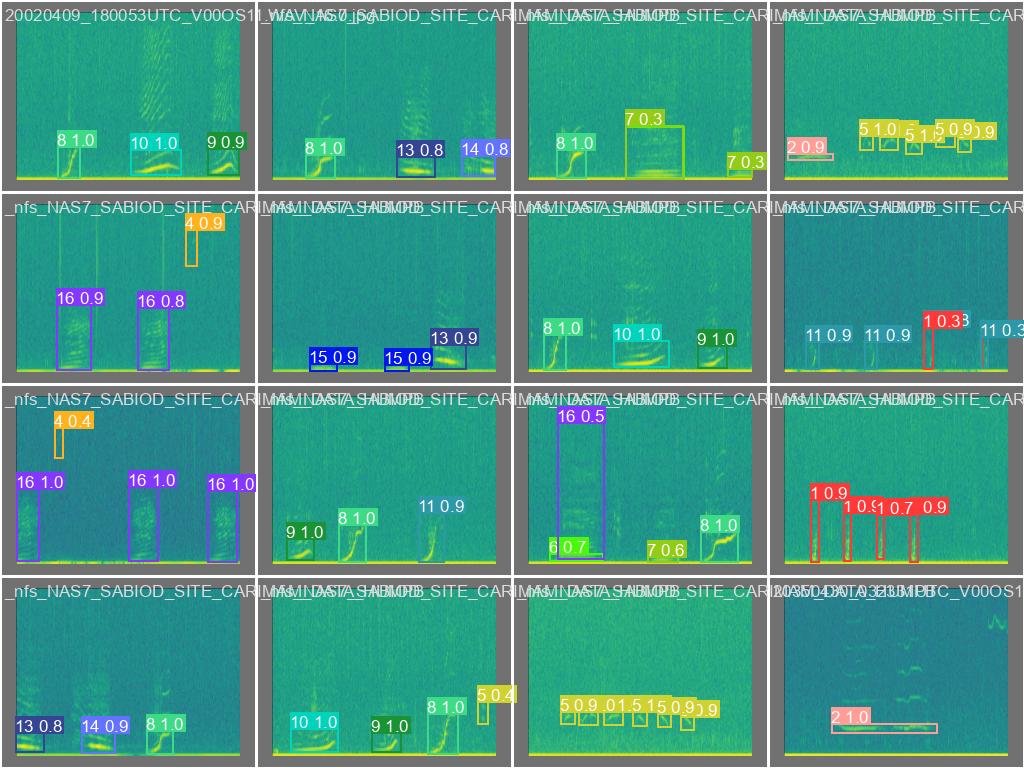Click the orange "4 0.9" detection label

204,224
